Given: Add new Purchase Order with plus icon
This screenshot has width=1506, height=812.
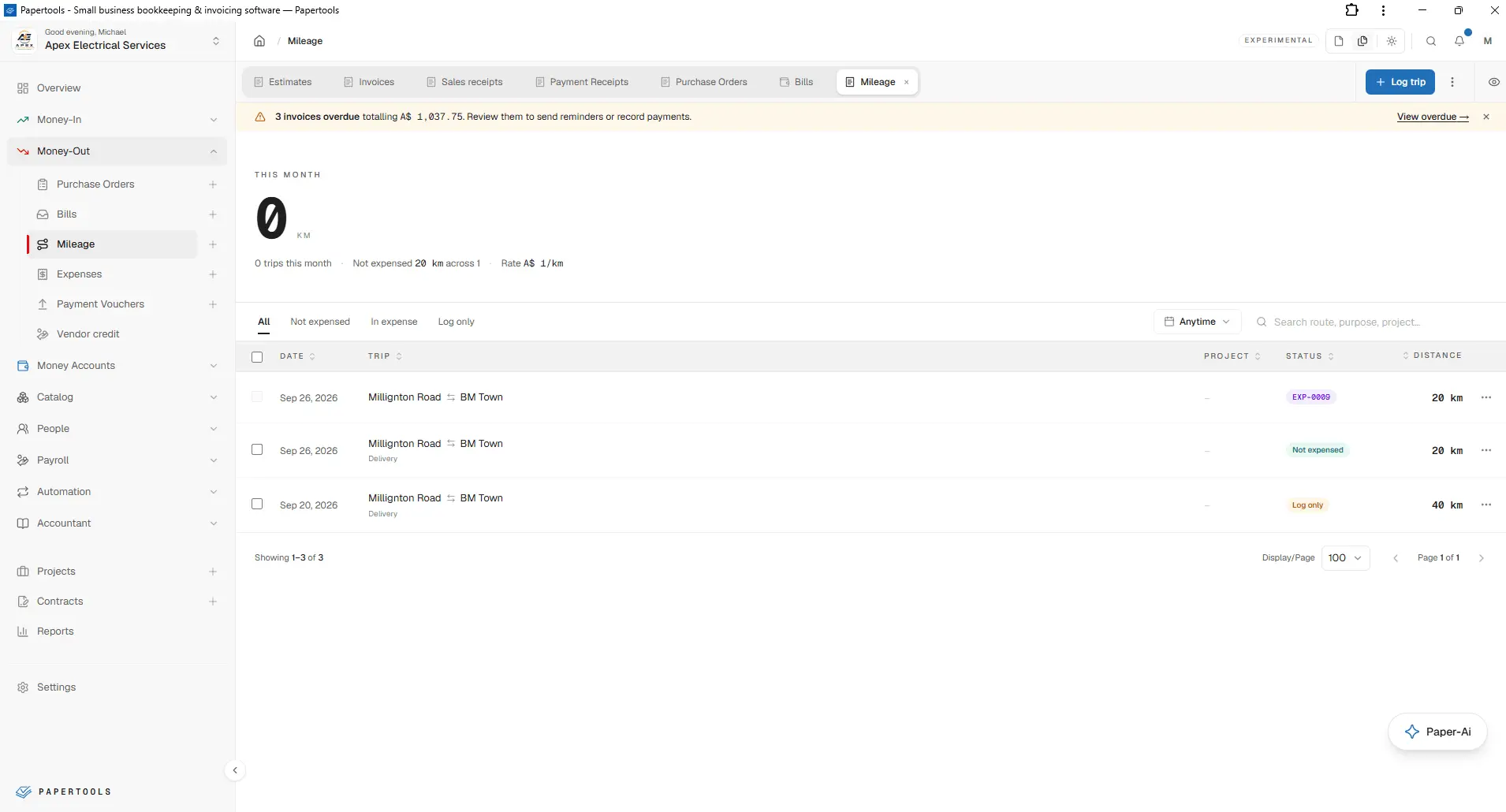Looking at the screenshot, I should [x=213, y=184].
